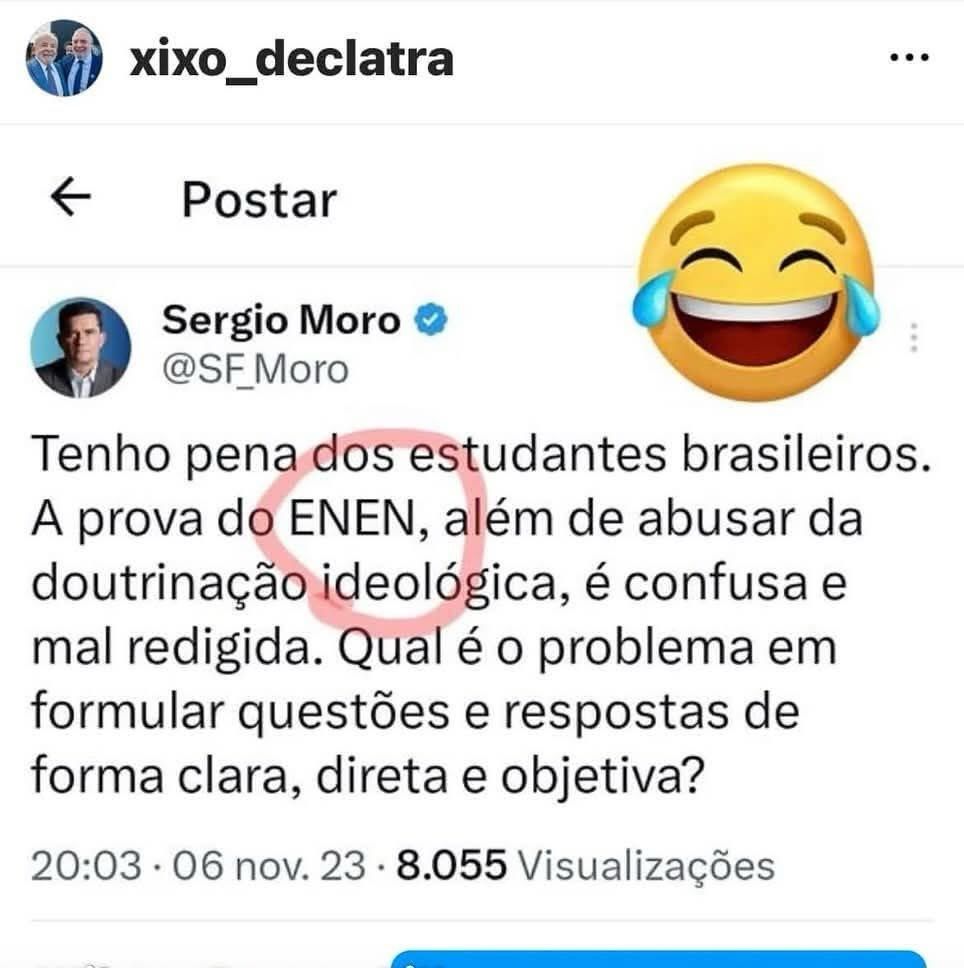Click the tweet's last line ending objetiva?
The image size is (964, 968).
368,775
